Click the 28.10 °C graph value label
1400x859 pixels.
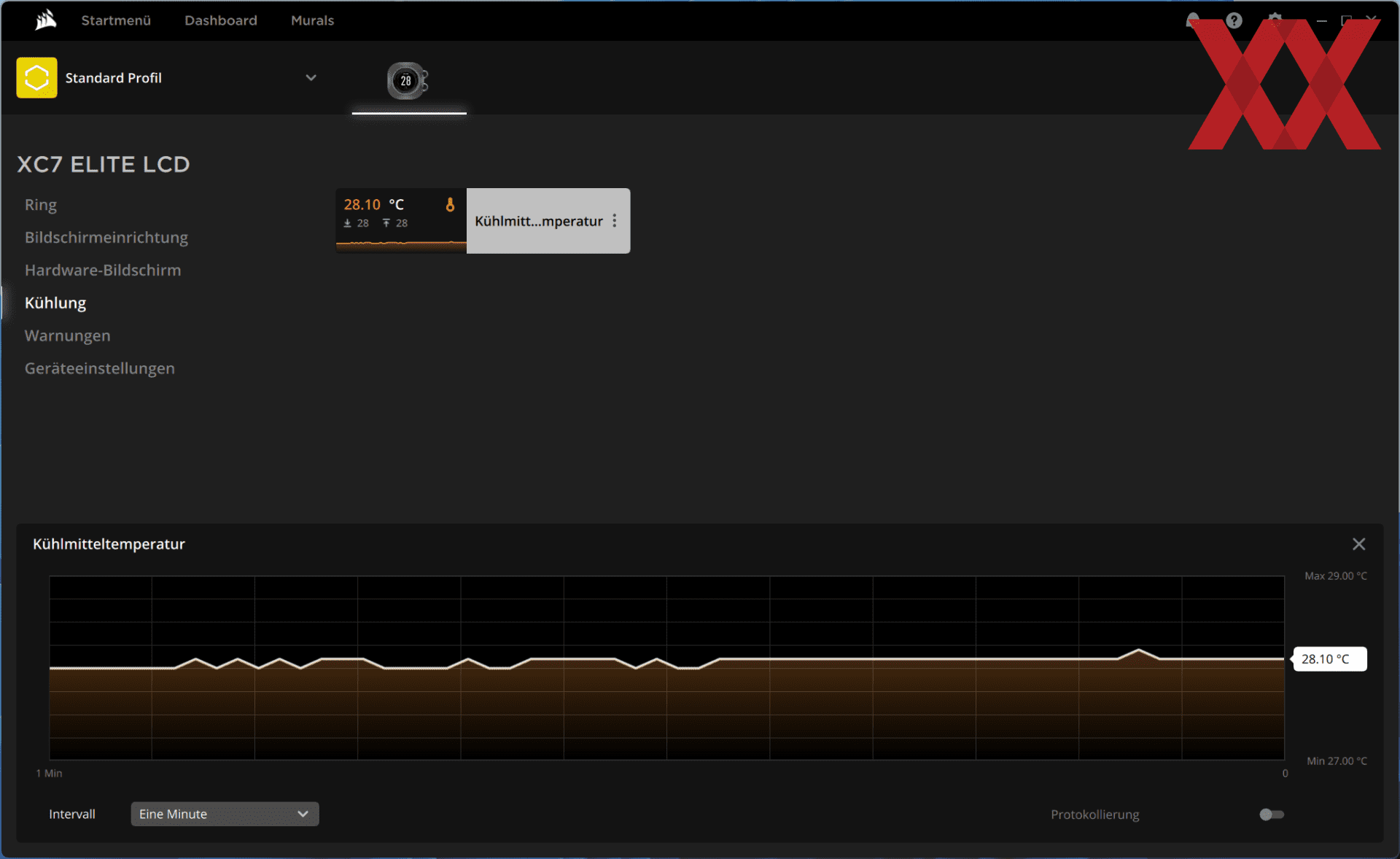(x=1329, y=659)
